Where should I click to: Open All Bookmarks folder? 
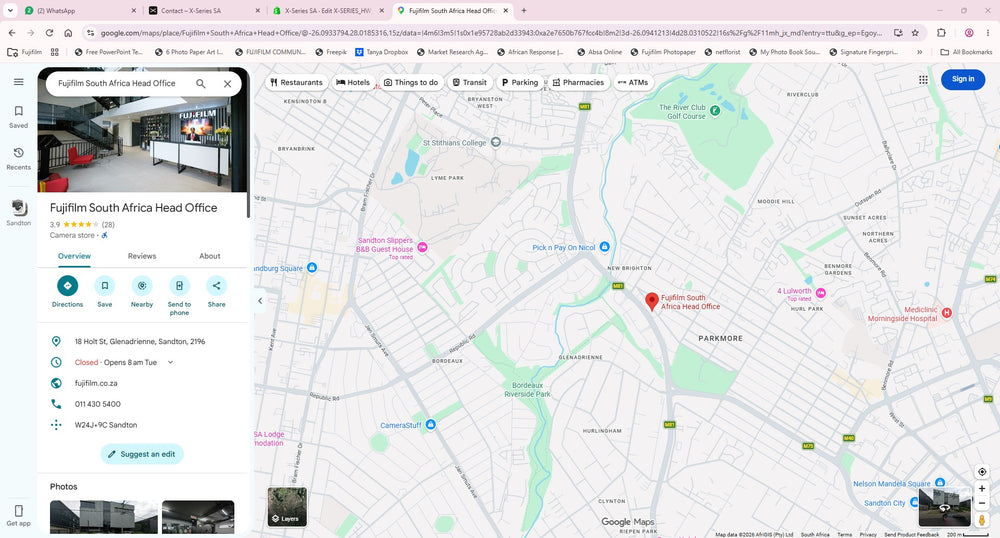pyautogui.click(x=966, y=52)
